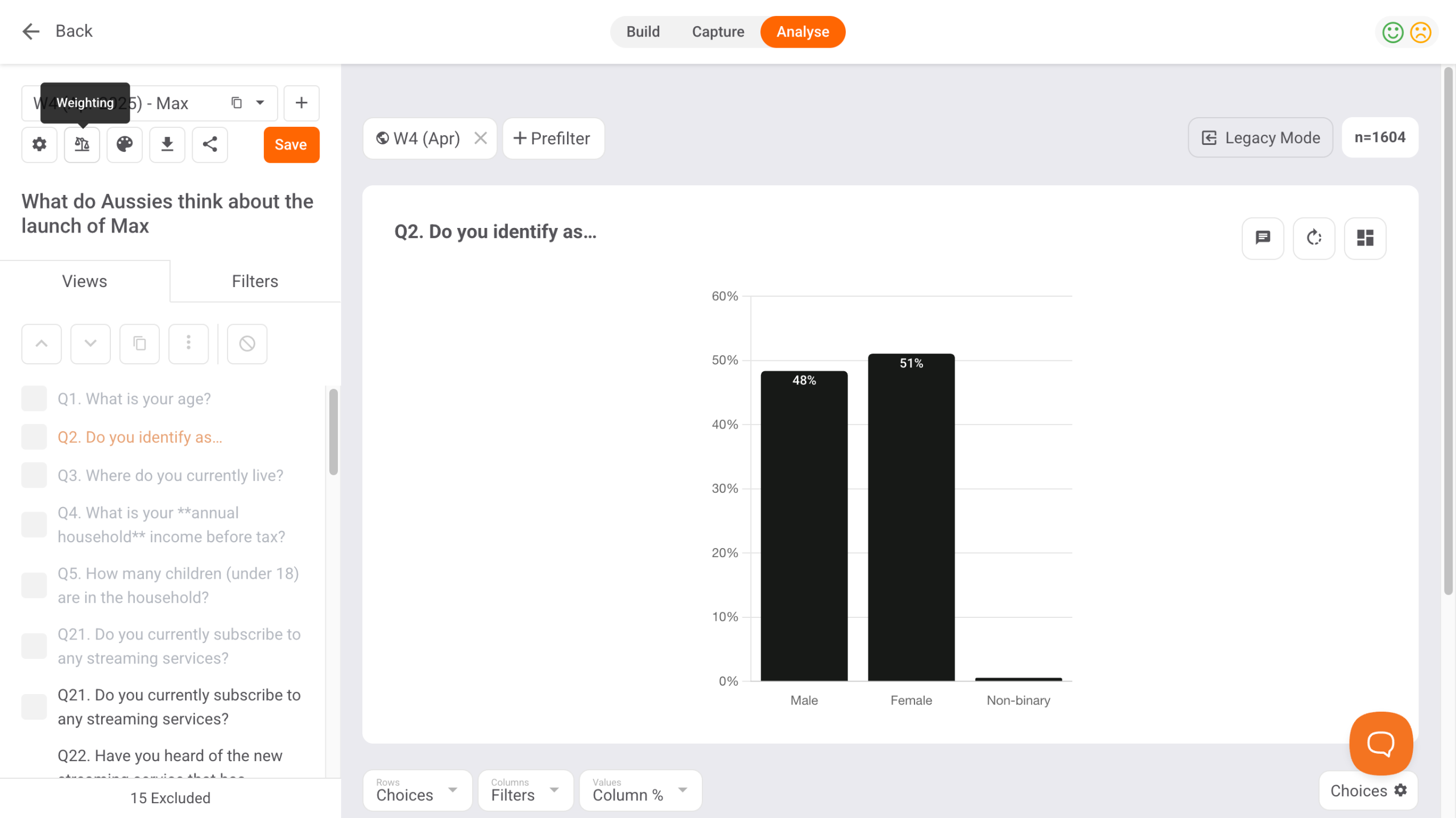
Task: Click the orange Save button
Action: (291, 144)
